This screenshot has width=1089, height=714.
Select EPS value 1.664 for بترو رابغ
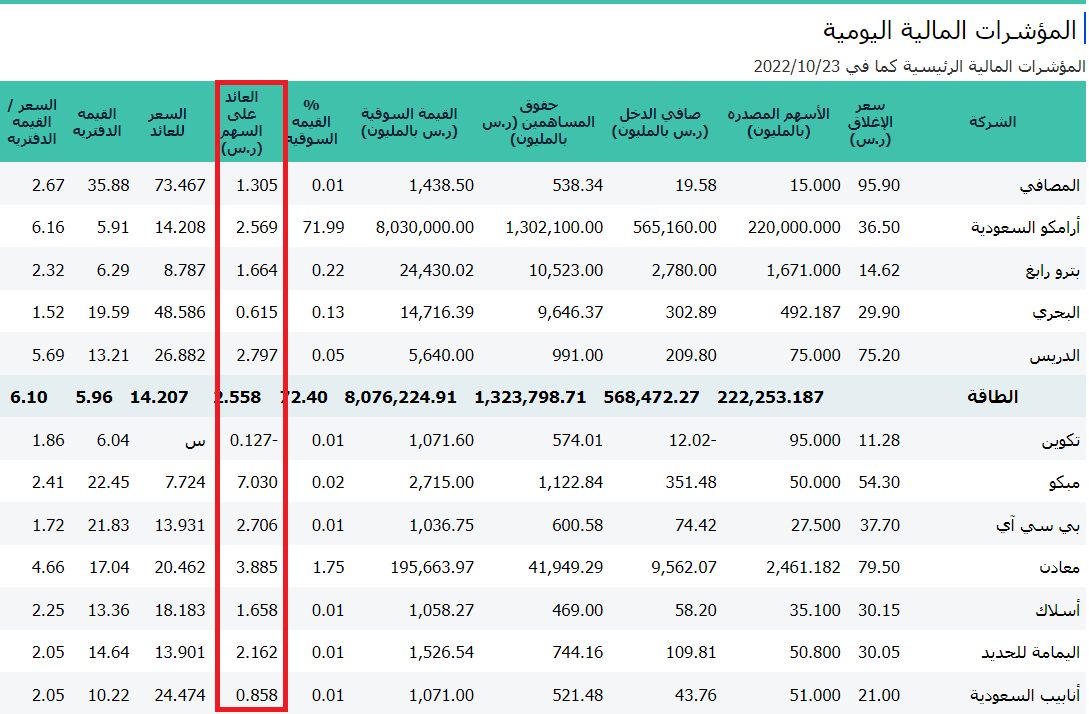257,270
